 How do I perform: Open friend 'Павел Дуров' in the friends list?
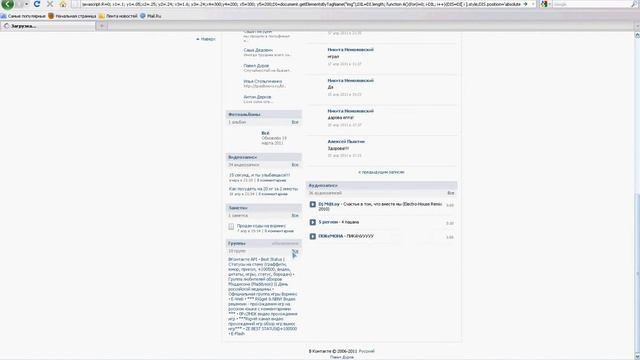coord(256,66)
